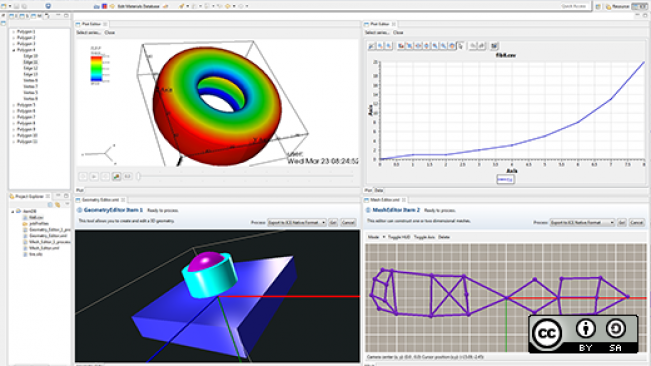Click the Edit Materials Database toolbar icon

pos(112,6)
